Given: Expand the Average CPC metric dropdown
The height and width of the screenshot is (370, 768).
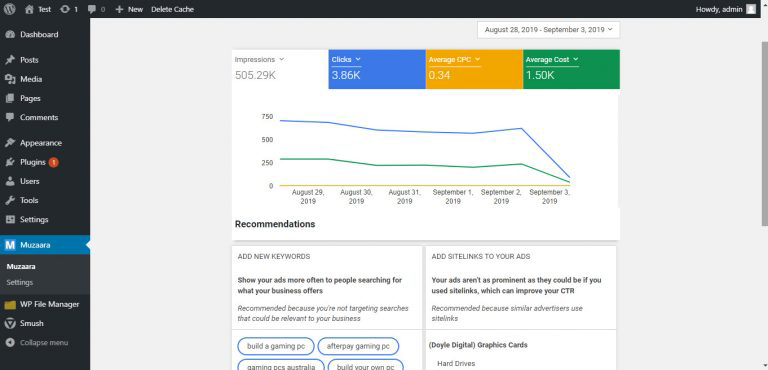Looking at the screenshot, I should point(478,59).
